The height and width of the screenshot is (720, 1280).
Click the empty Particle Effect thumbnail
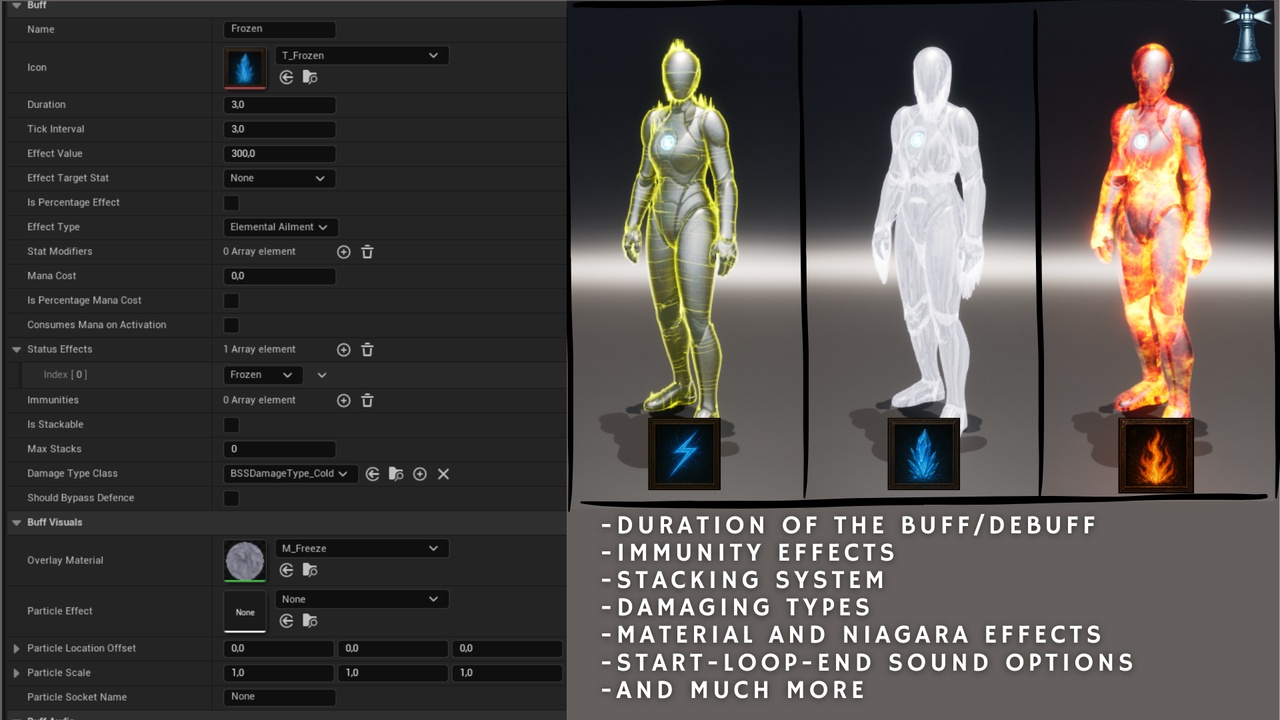(245, 611)
